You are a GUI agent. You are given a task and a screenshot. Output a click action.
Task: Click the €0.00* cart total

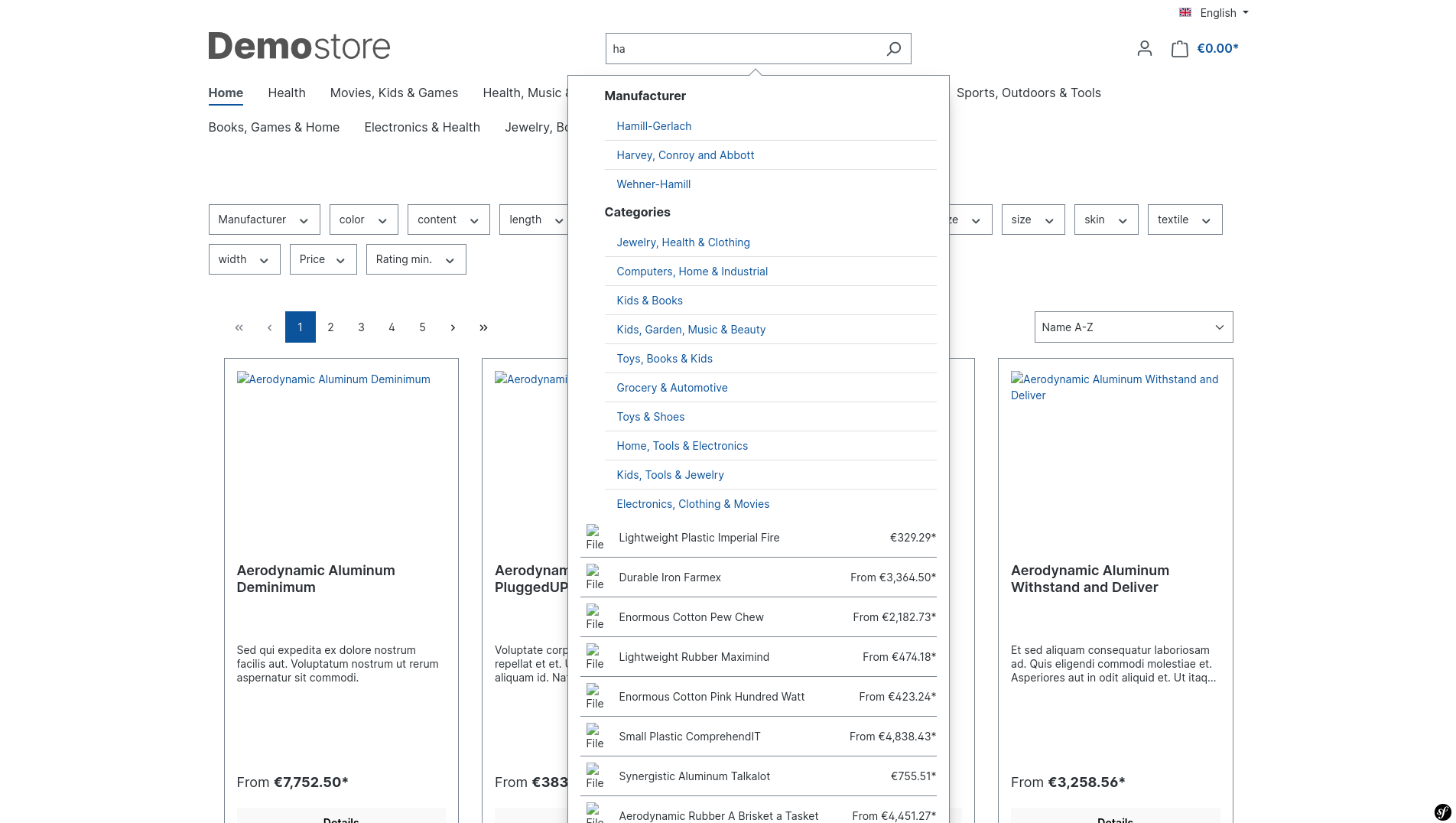[x=1217, y=49]
